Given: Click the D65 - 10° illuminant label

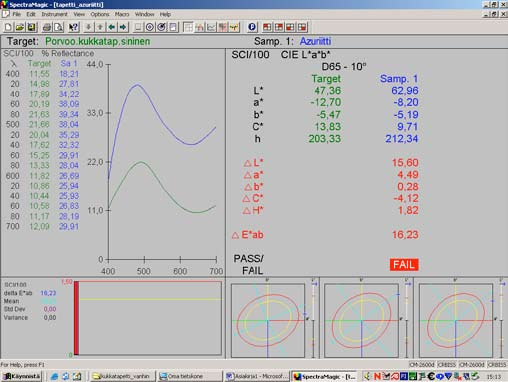Looking at the screenshot, I should click(344, 67).
